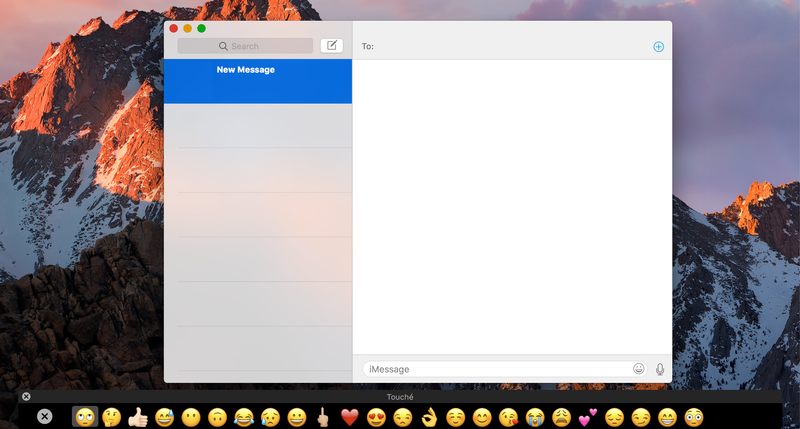Insert the grinning face with sweat emoji
The height and width of the screenshot is (429, 800).
pos(164,417)
